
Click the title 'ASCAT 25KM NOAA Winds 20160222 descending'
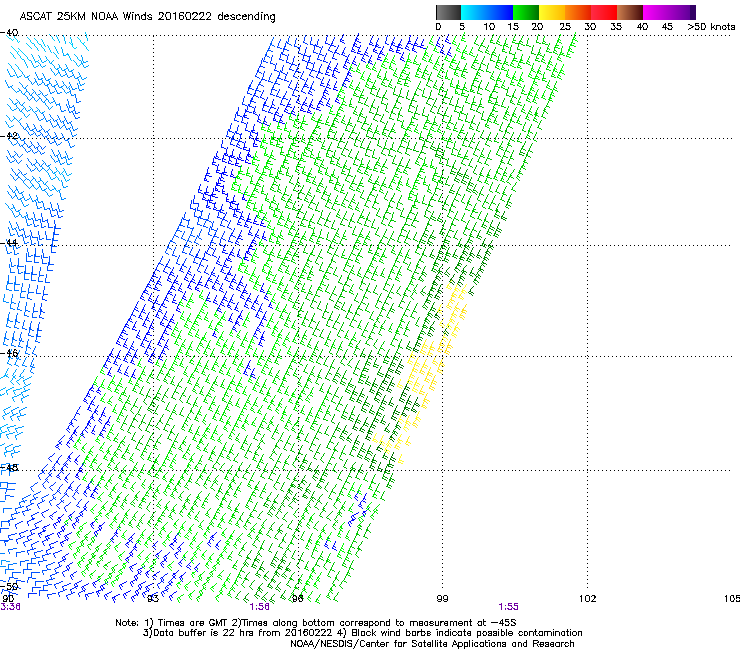(x=147, y=17)
